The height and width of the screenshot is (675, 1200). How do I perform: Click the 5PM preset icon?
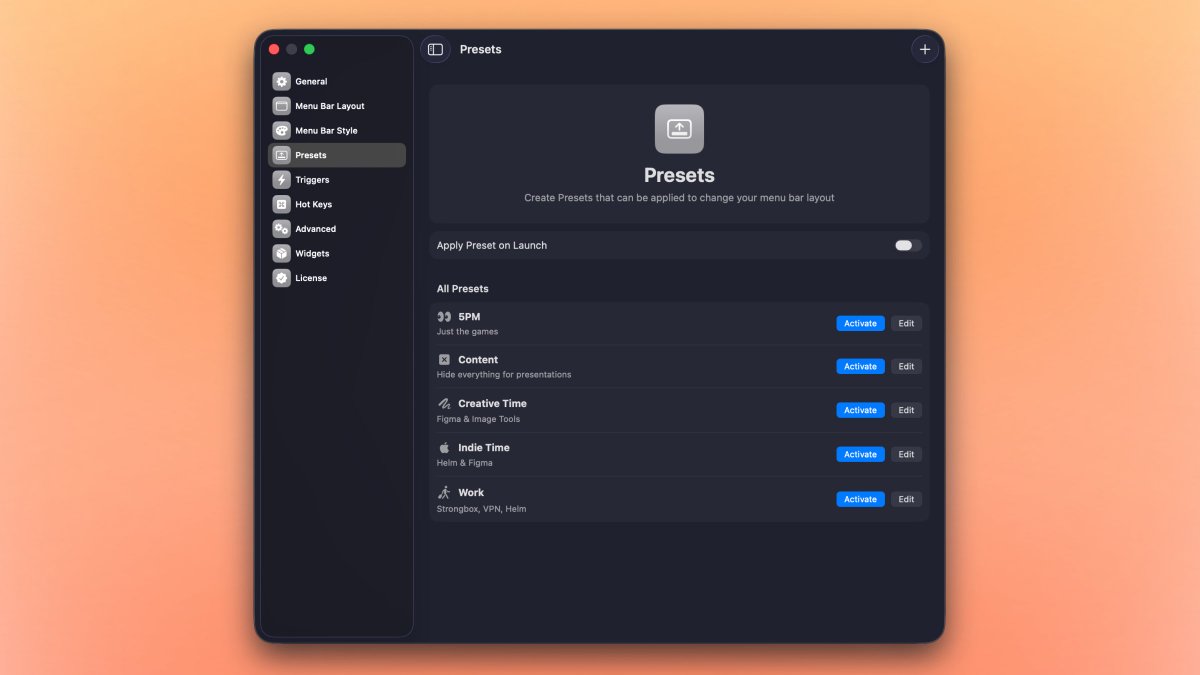pyautogui.click(x=444, y=317)
